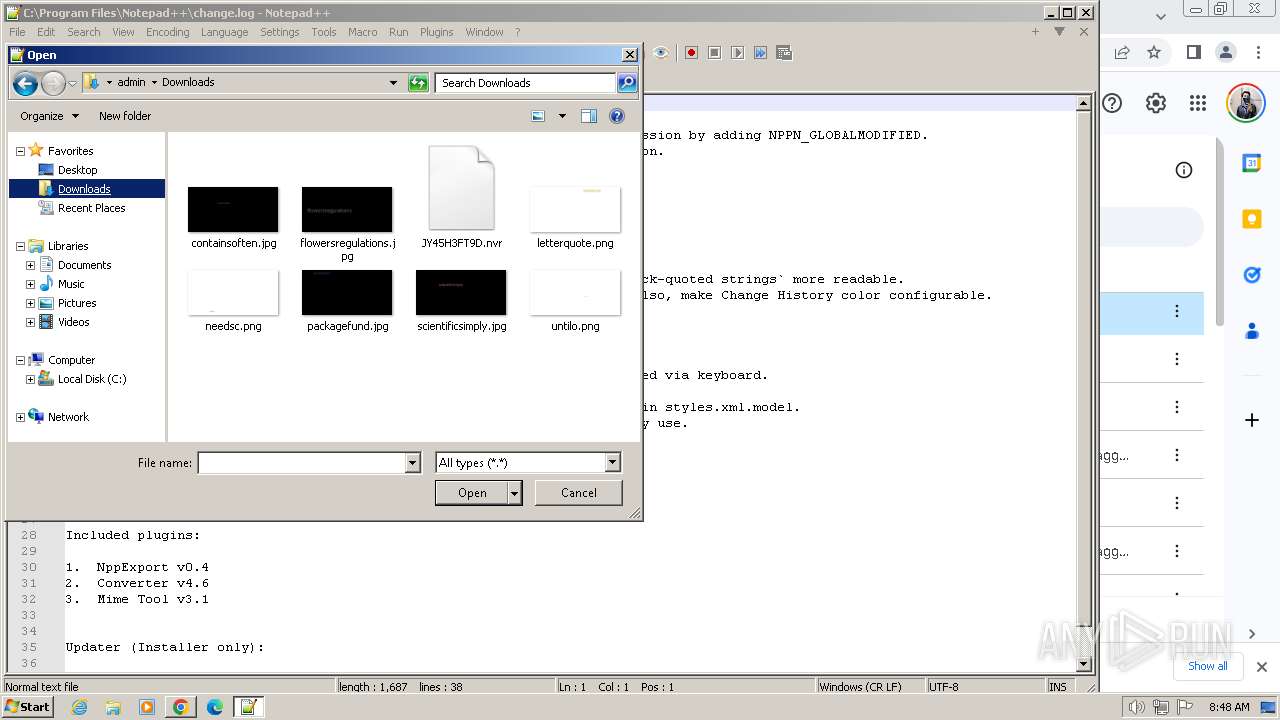Refresh the Downloads folder view
Image resolution: width=1280 pixels, height=720 pixels.
[x=418, y=83]
